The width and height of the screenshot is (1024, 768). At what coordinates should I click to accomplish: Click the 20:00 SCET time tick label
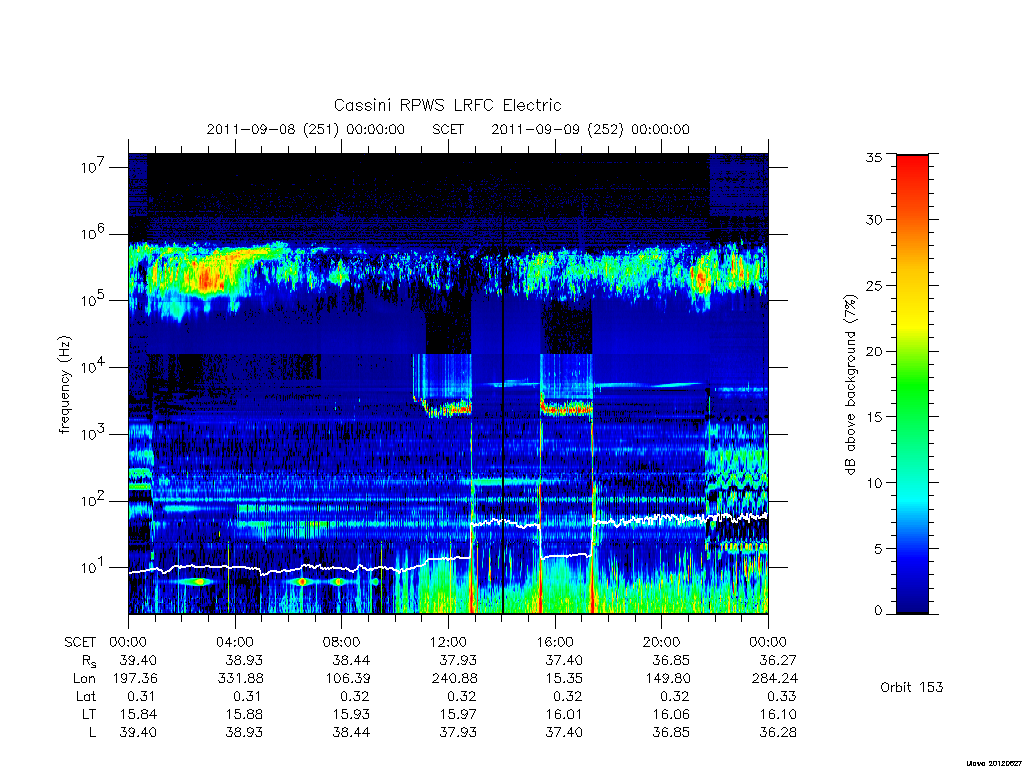point(662,642)
